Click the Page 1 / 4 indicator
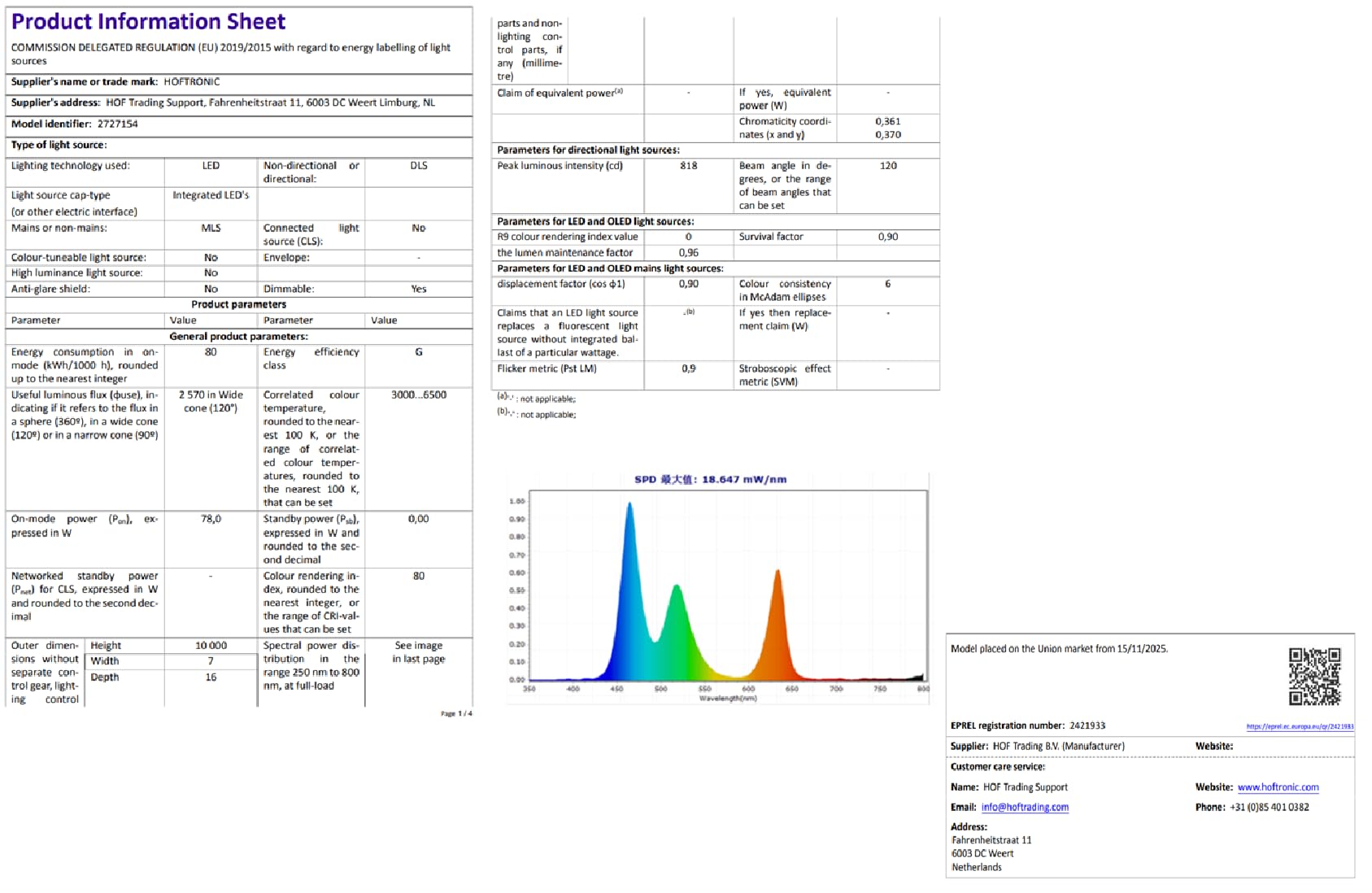 [456, 713]
